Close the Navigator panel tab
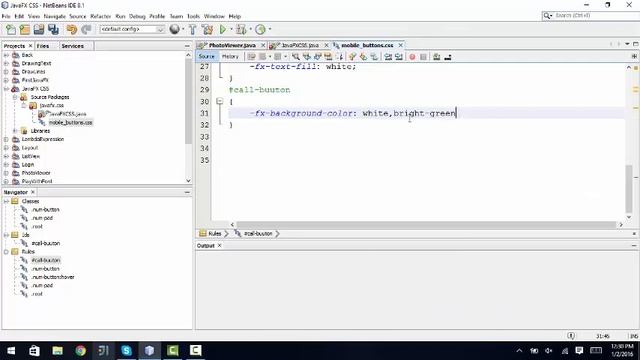Viewport: 640px width, 360px height. pyautogui.click(x=33, y=192)
